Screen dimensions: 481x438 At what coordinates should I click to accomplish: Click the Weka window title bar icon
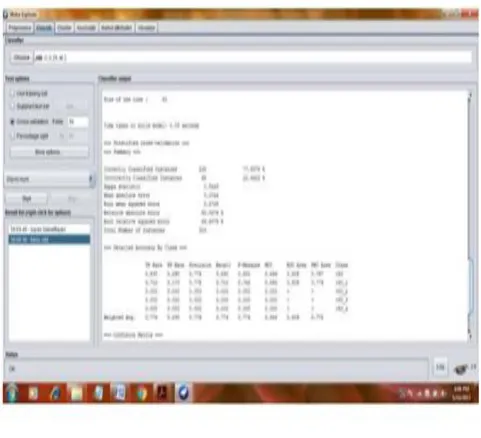click(x=6, y=14)
